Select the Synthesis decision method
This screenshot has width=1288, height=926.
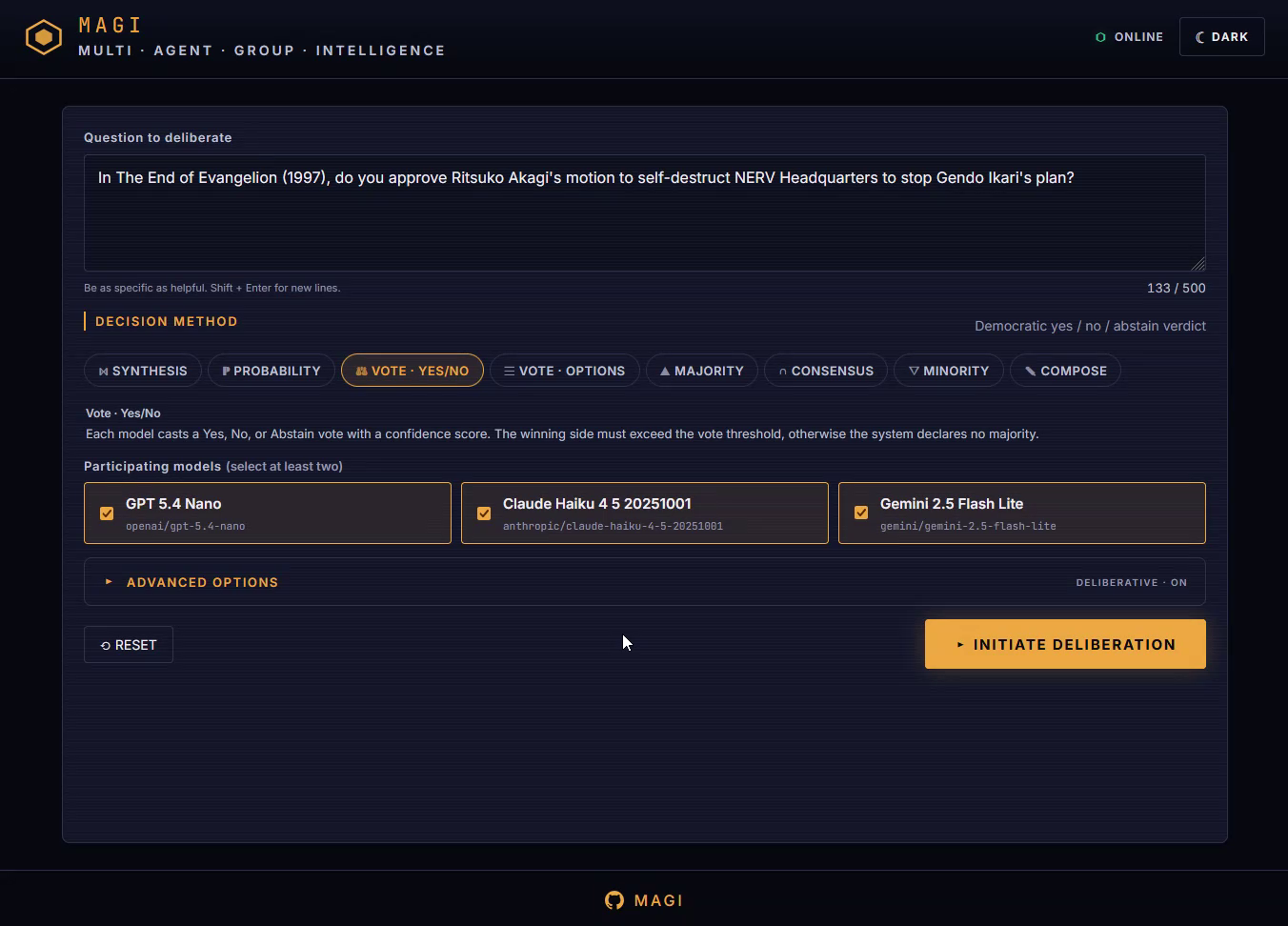tap(143, 371)
